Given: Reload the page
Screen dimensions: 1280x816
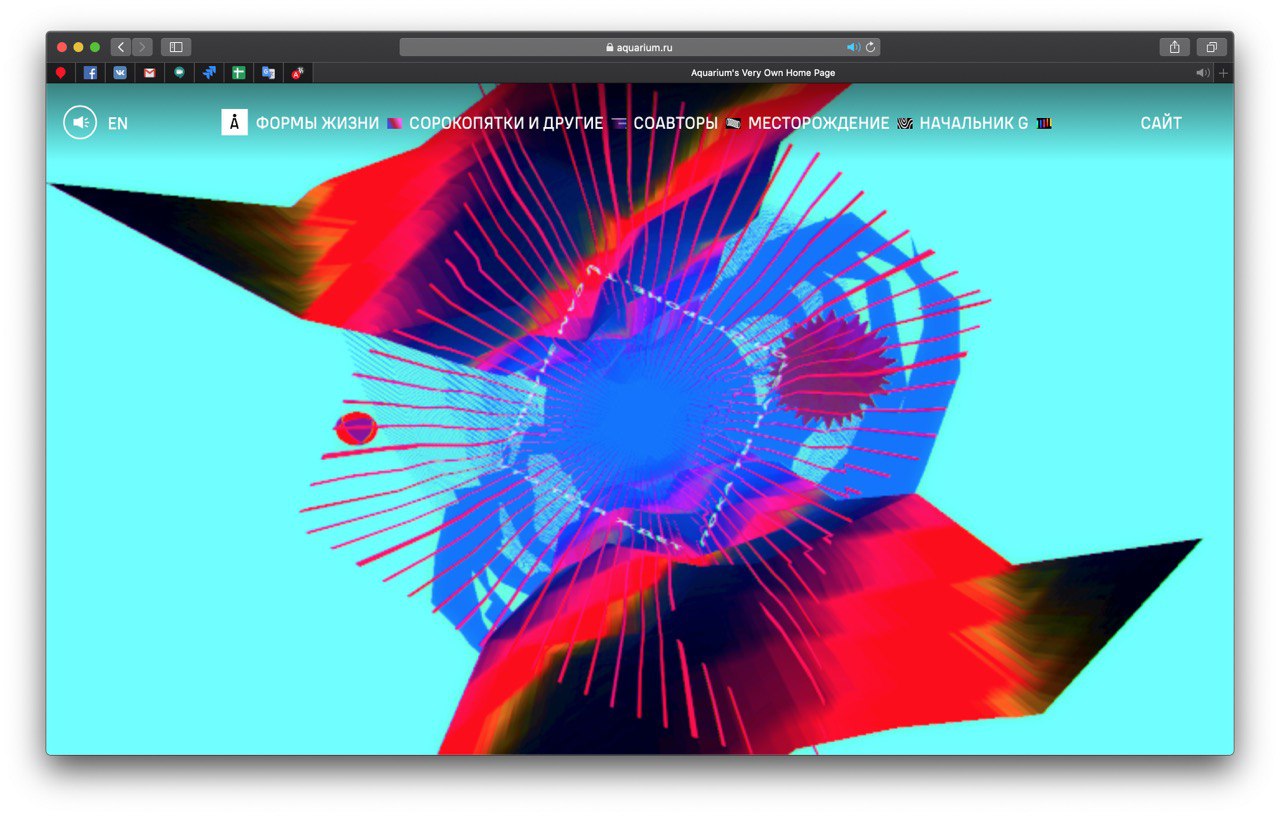Looking at the screenshot, I should coord(871,47).
